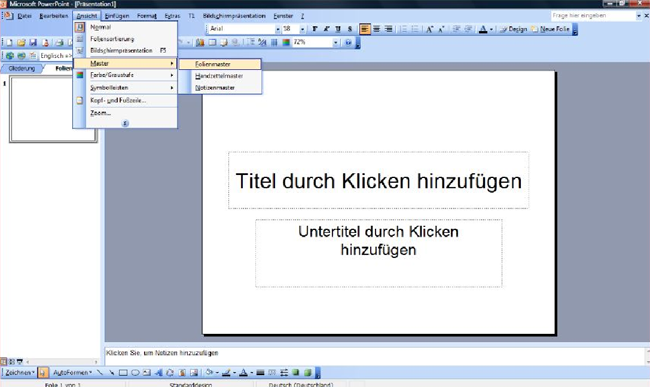Align text to the left

click(364, 29)
